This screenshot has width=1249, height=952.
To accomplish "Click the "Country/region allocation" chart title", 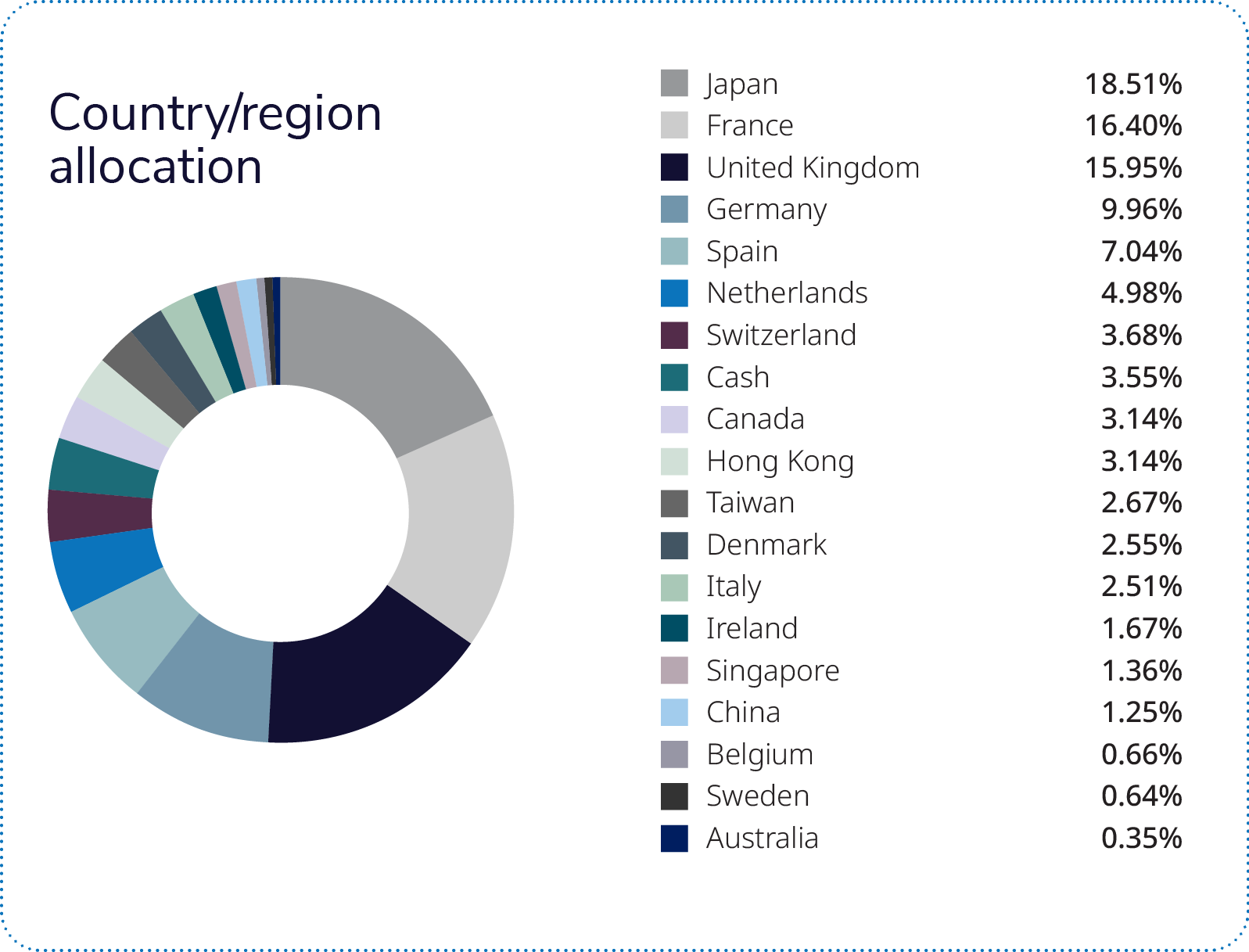I will [215, 139].
